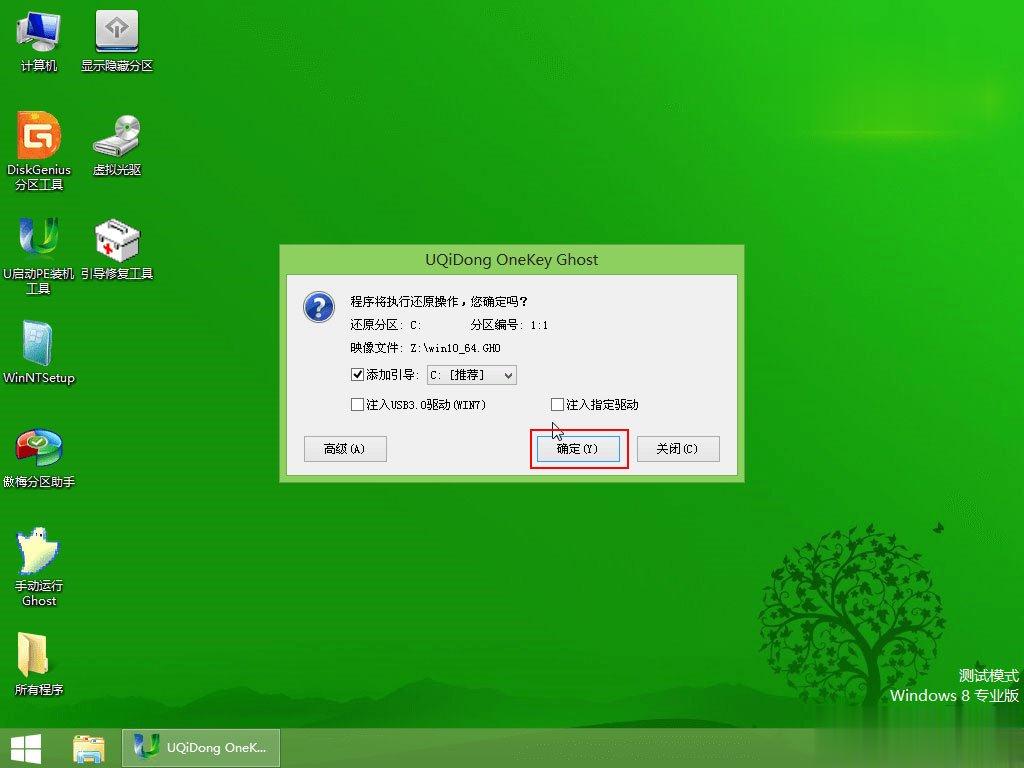Launch U启动PE装机工具
This screenshot has height=768, width=1024.
39,256
